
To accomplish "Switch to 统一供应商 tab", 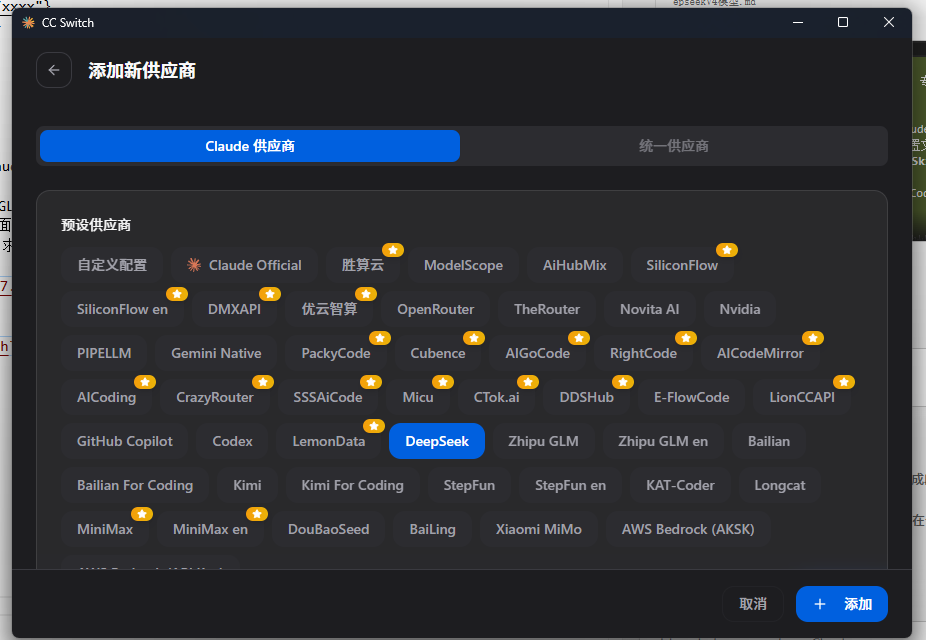I will 673,146.
